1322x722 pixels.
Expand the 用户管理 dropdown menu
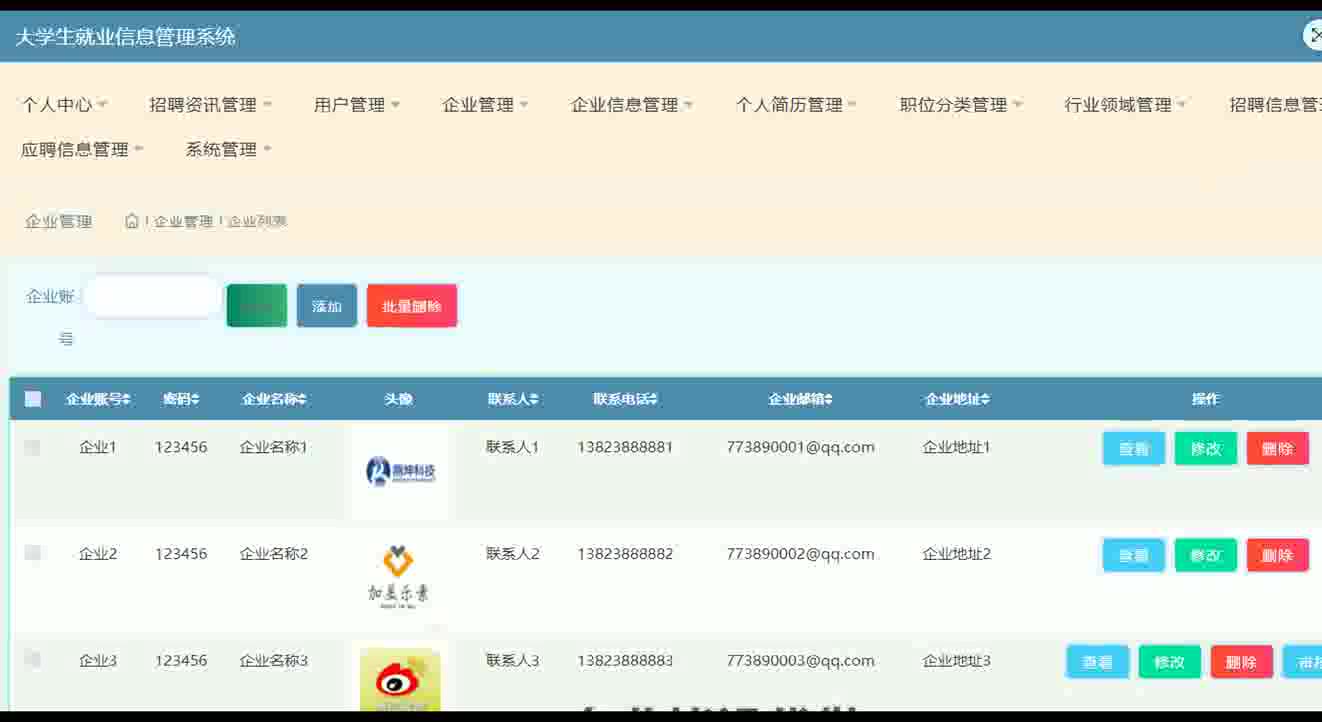coord(357,104)
